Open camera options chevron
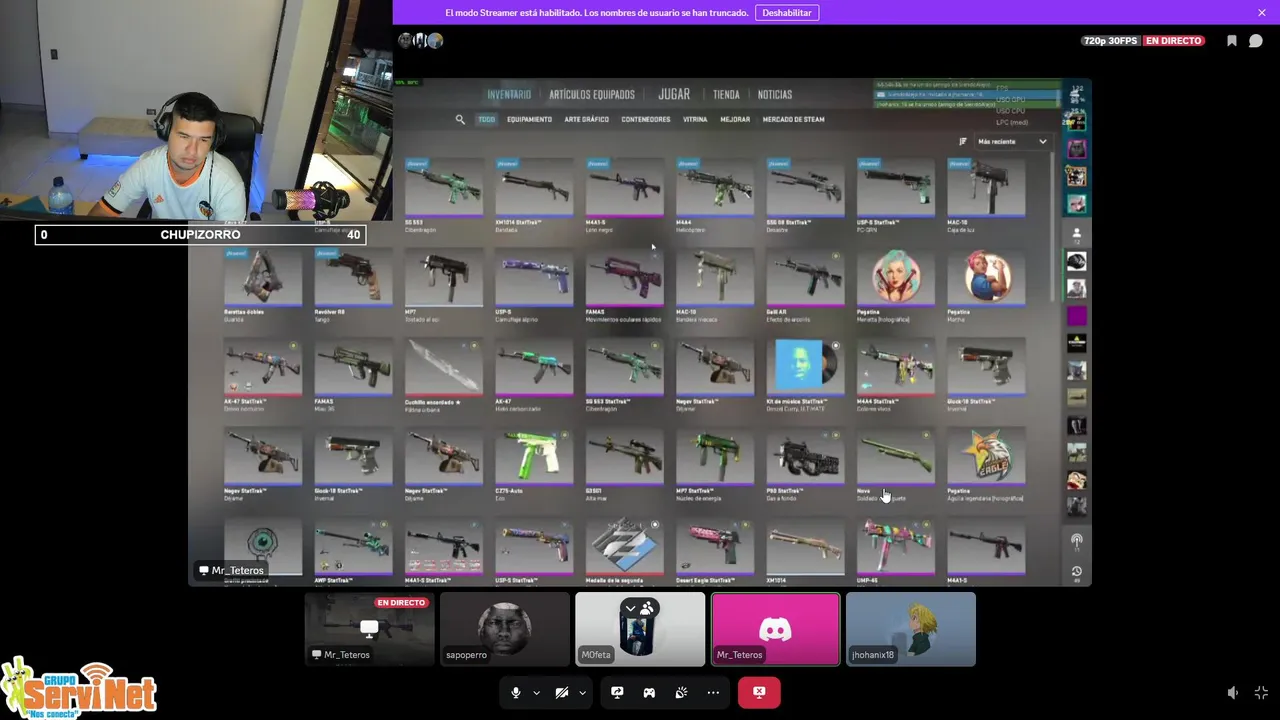The height and width of the screenshot is (720, 1280). click(x=582, y=693)
